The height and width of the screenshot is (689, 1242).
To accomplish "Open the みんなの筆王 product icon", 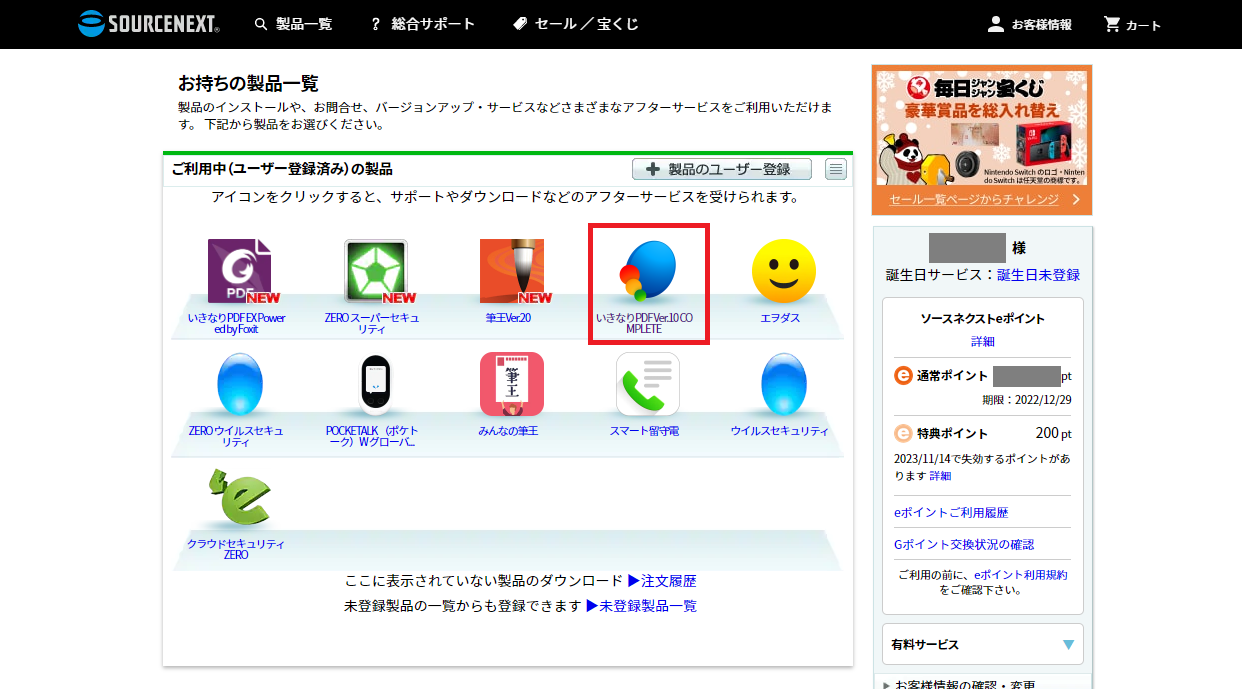I will 510,383.
